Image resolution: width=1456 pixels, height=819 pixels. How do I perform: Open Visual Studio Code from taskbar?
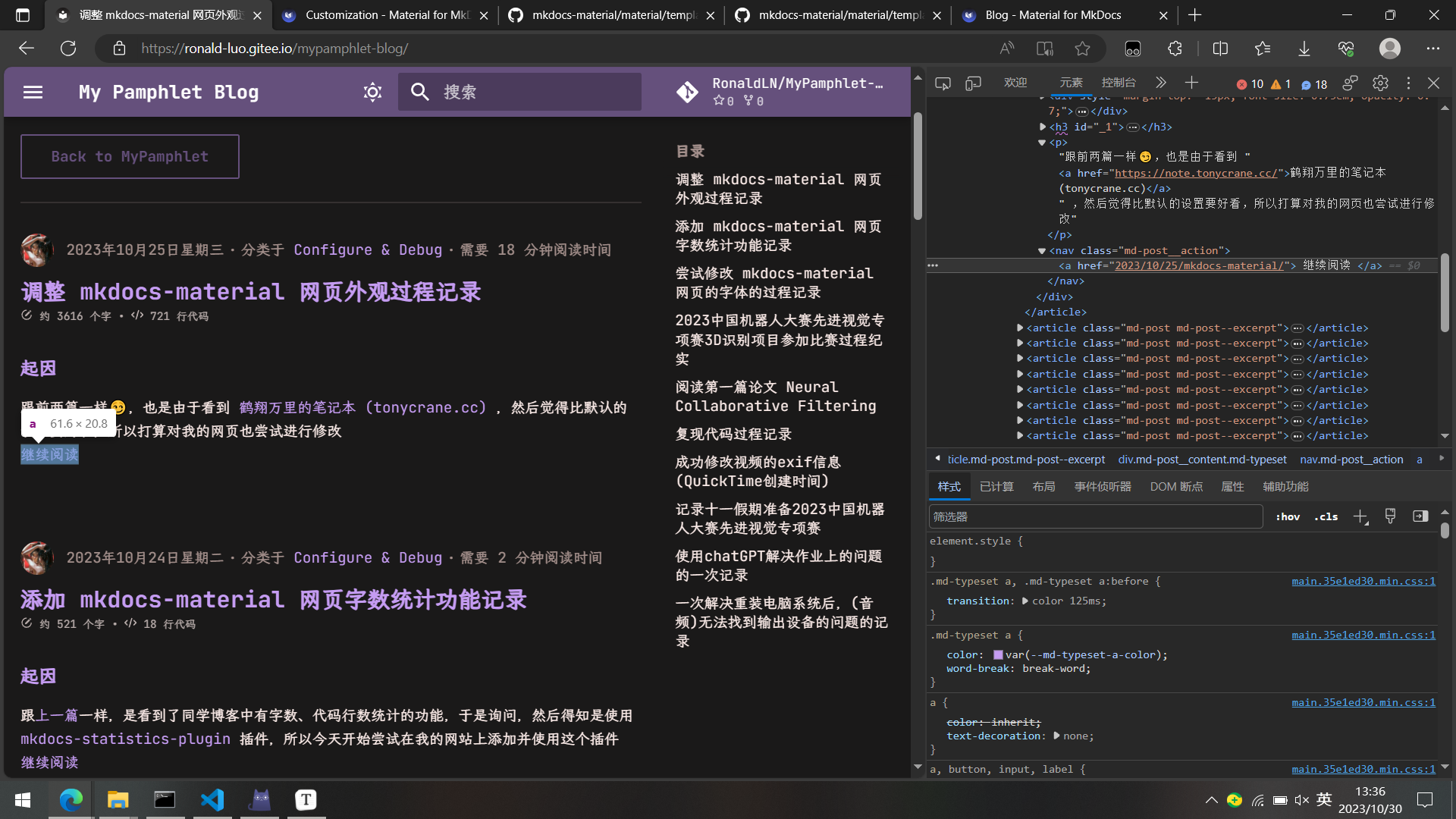click(212, 799)
